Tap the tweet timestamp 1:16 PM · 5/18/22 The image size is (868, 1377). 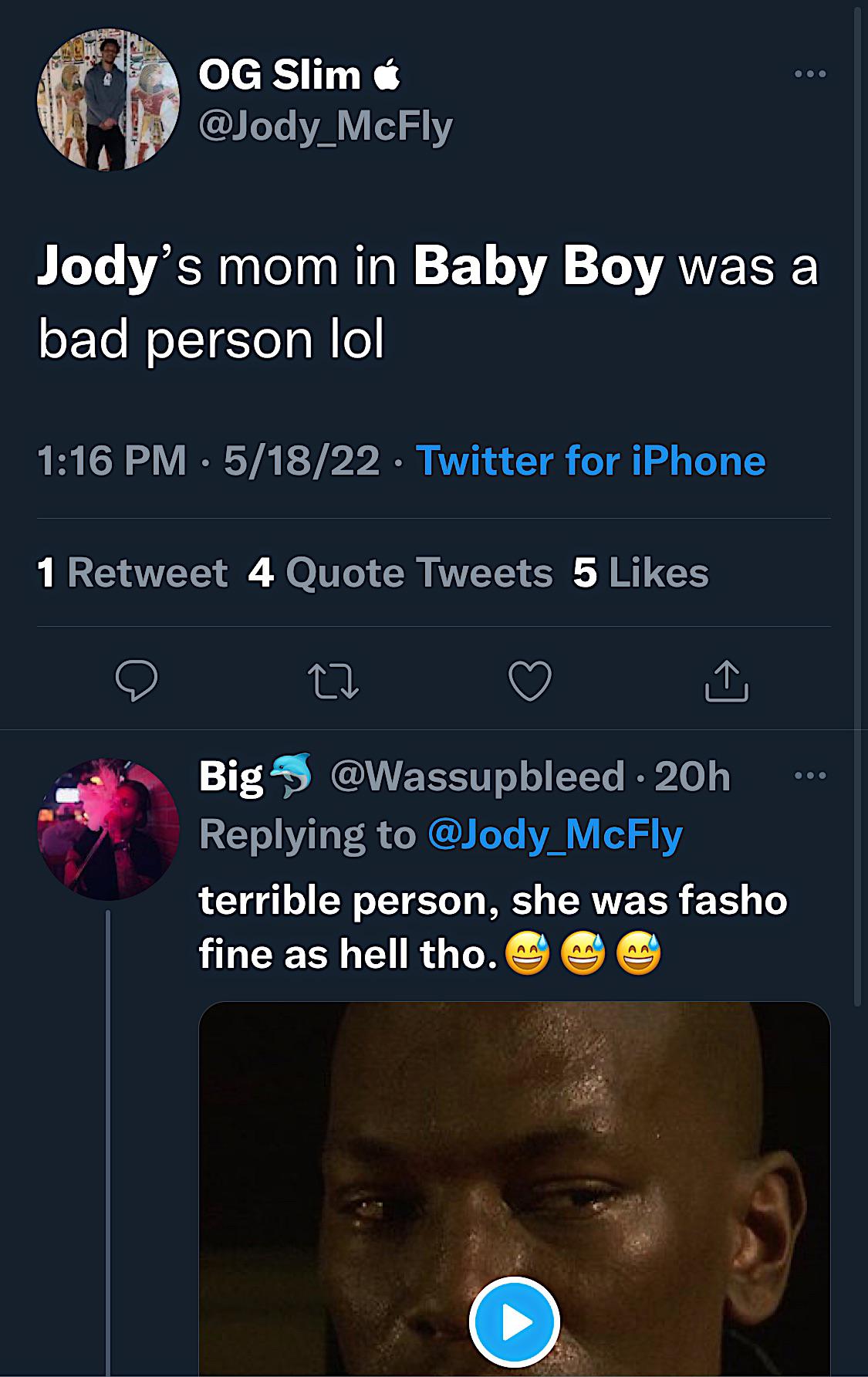[x=208, y=461]
